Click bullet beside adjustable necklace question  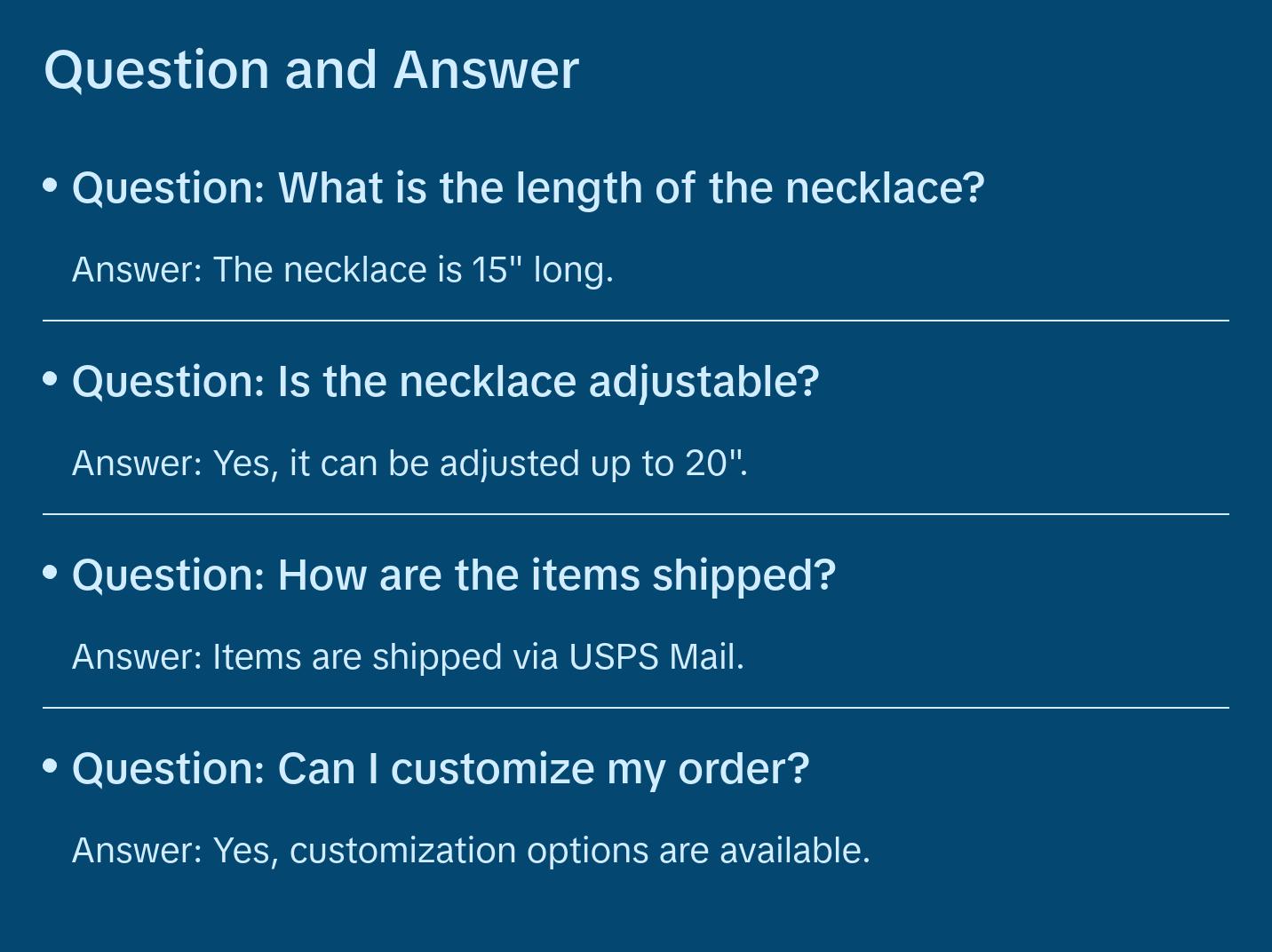(x=51, y=379)
